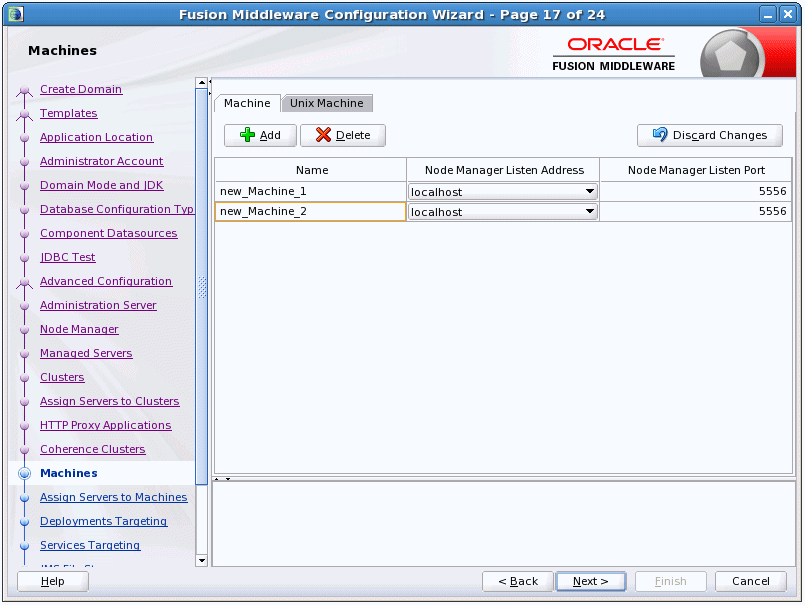Image resolution: width=805 pixels, height=605 pixels.
Task: Go to Assign Servers to Machines
Action: click(114, 497)
